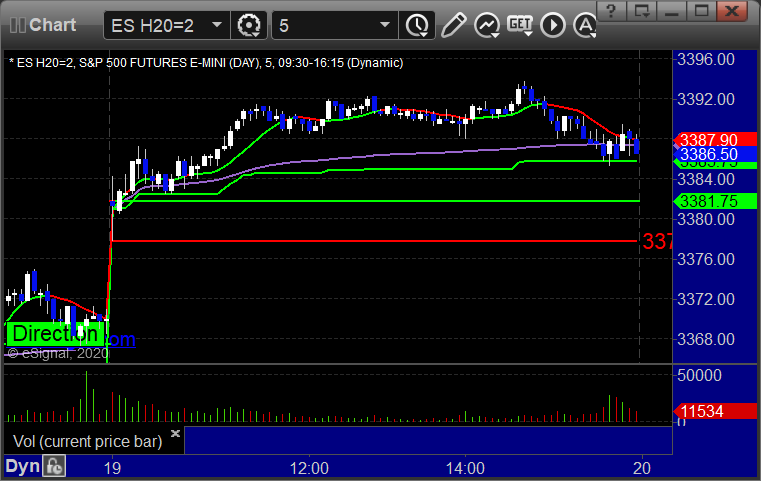Open the GET tools menu
Screen dimensions: 761x481
coord(520,25)
